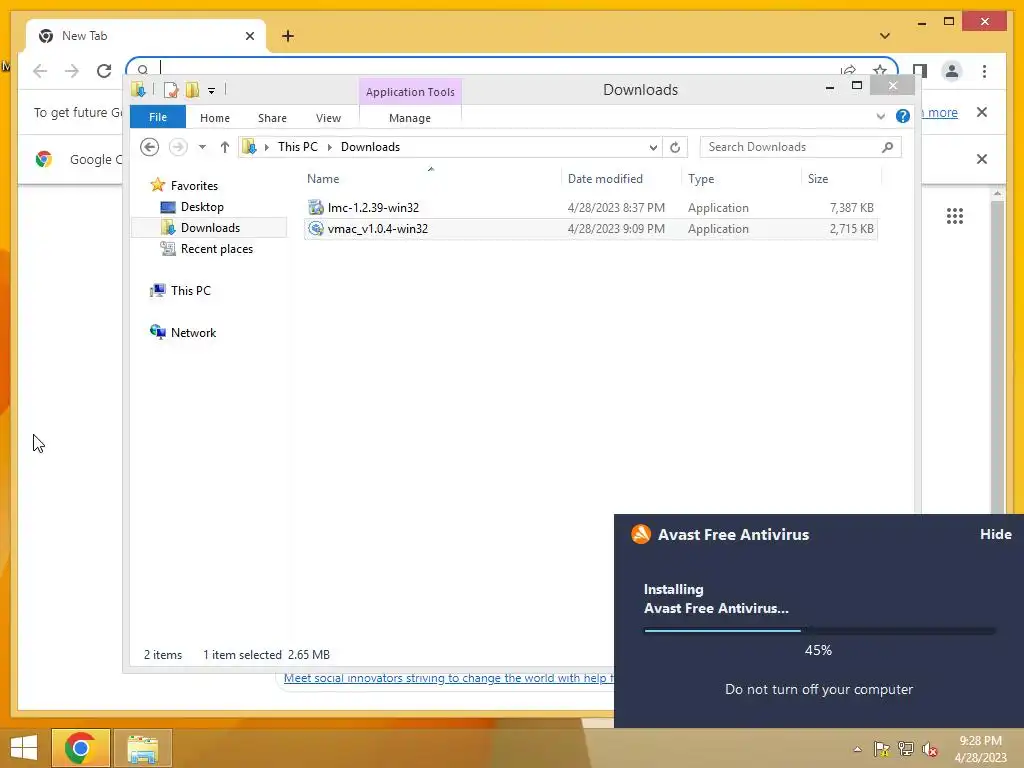Open the Manage ribbon tab

click(x=410, y=118)
